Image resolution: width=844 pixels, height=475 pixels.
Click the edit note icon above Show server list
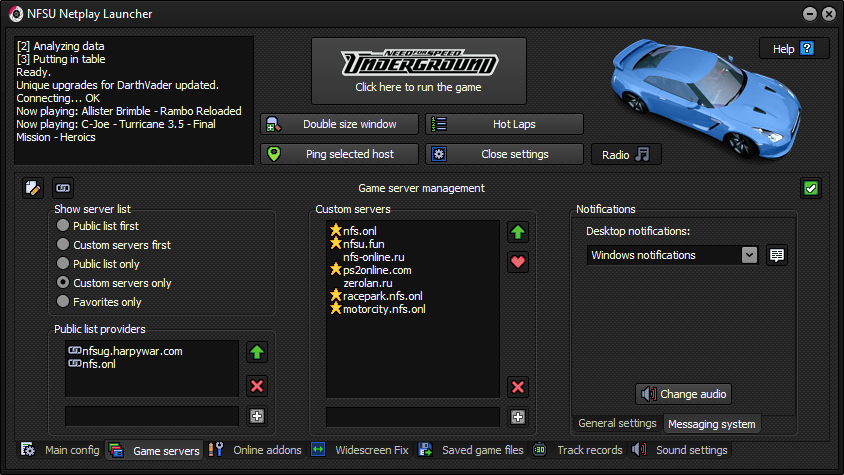(32, 188)
